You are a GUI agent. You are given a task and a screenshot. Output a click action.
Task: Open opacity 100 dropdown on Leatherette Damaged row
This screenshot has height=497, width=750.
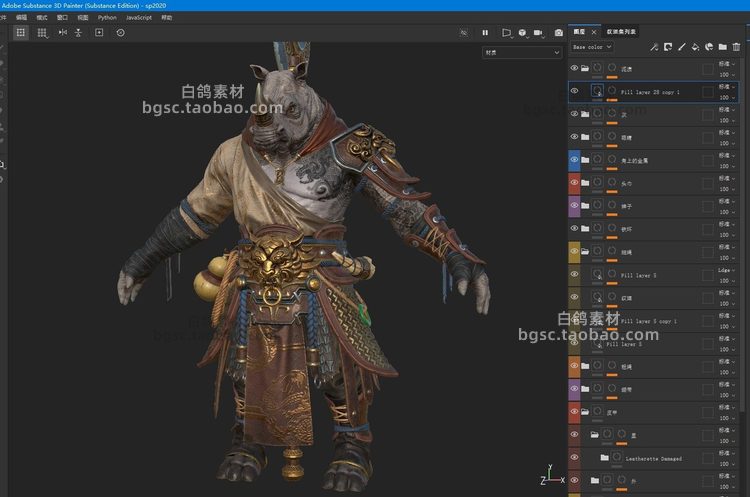point(727,464)
